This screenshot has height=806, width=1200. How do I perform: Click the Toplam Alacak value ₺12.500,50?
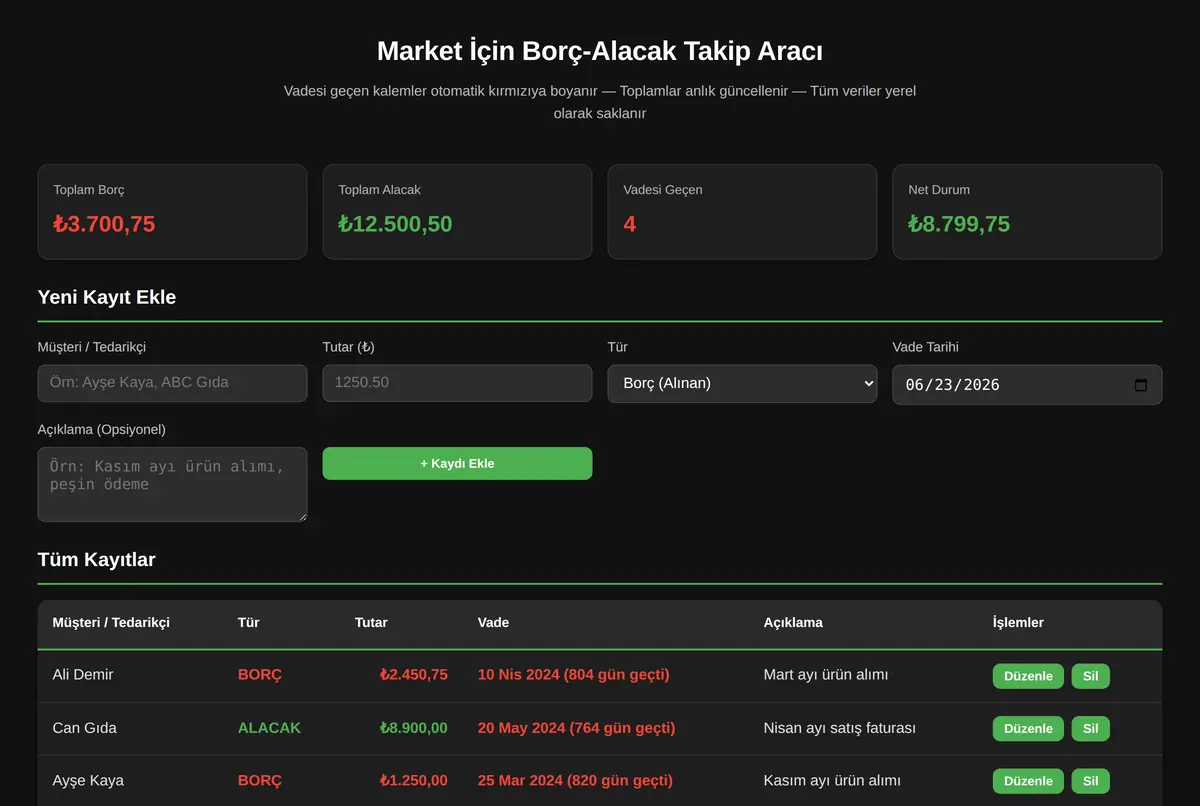(x=395, y=224)
